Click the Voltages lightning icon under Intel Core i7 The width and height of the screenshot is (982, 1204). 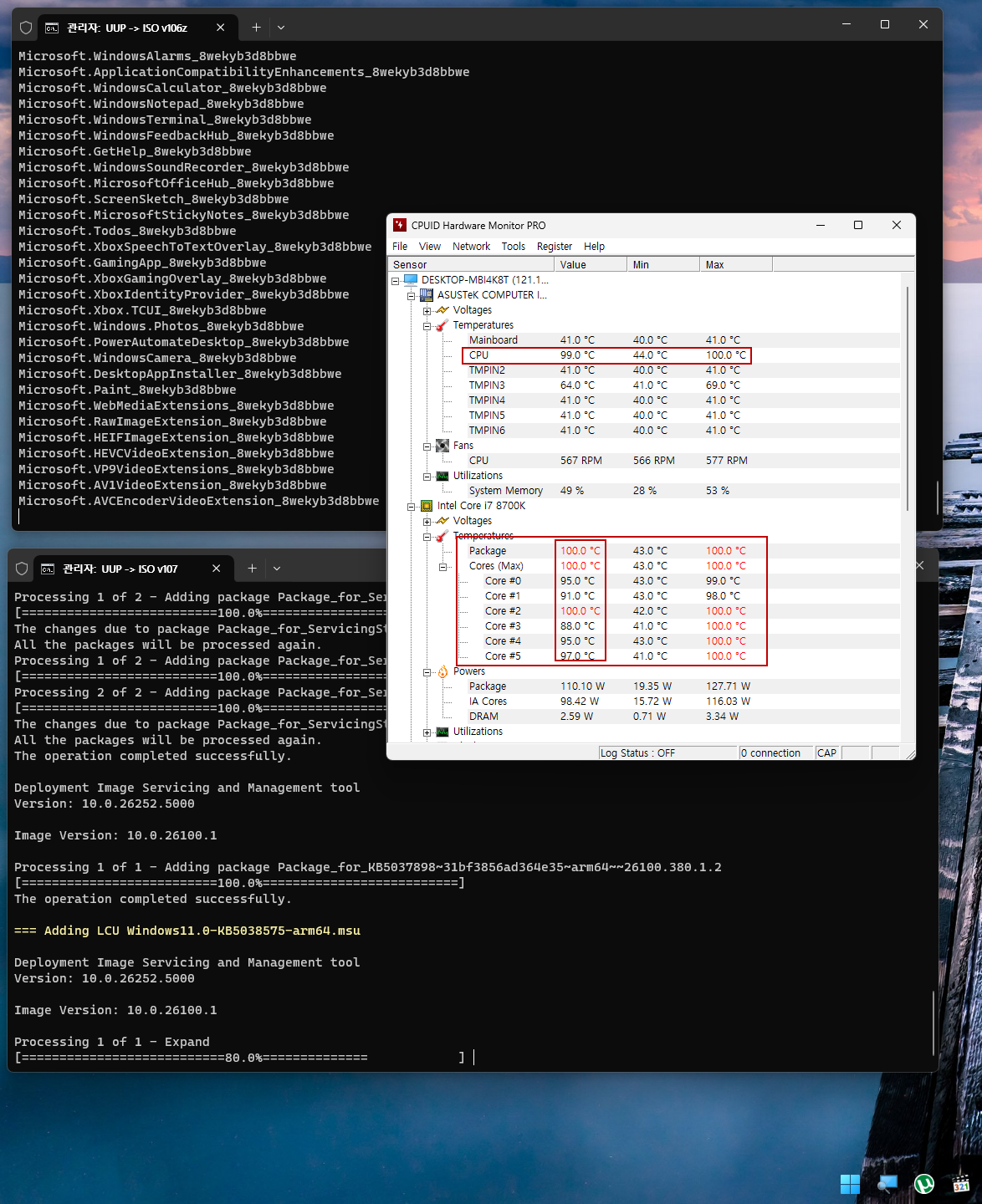tap(442, 520)
